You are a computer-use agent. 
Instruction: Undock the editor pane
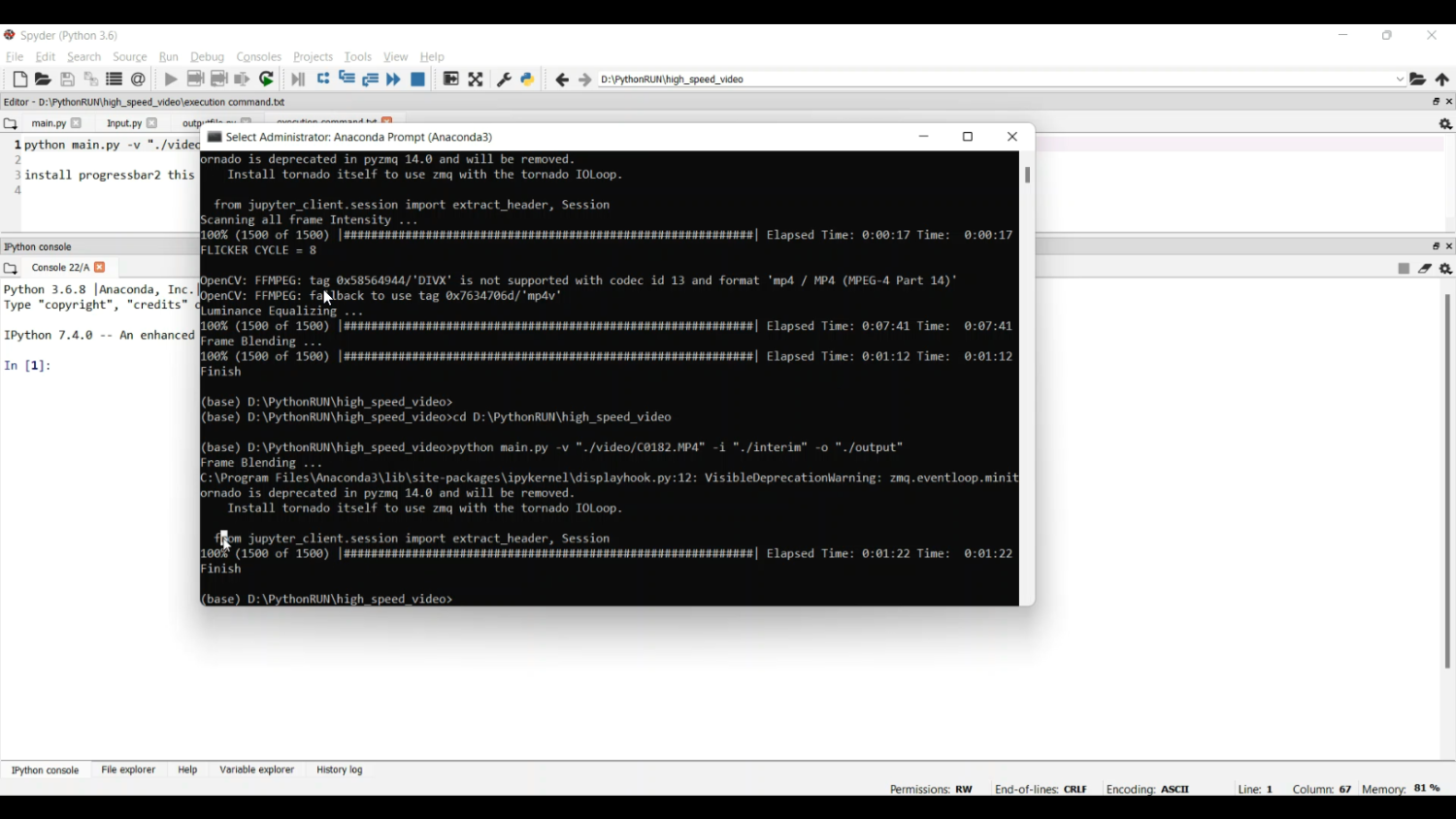1436,102
